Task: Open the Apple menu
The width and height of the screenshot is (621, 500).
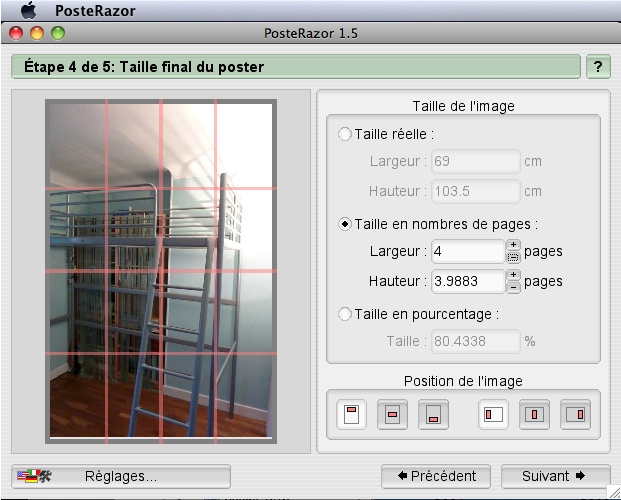Action: coord(29,10)
